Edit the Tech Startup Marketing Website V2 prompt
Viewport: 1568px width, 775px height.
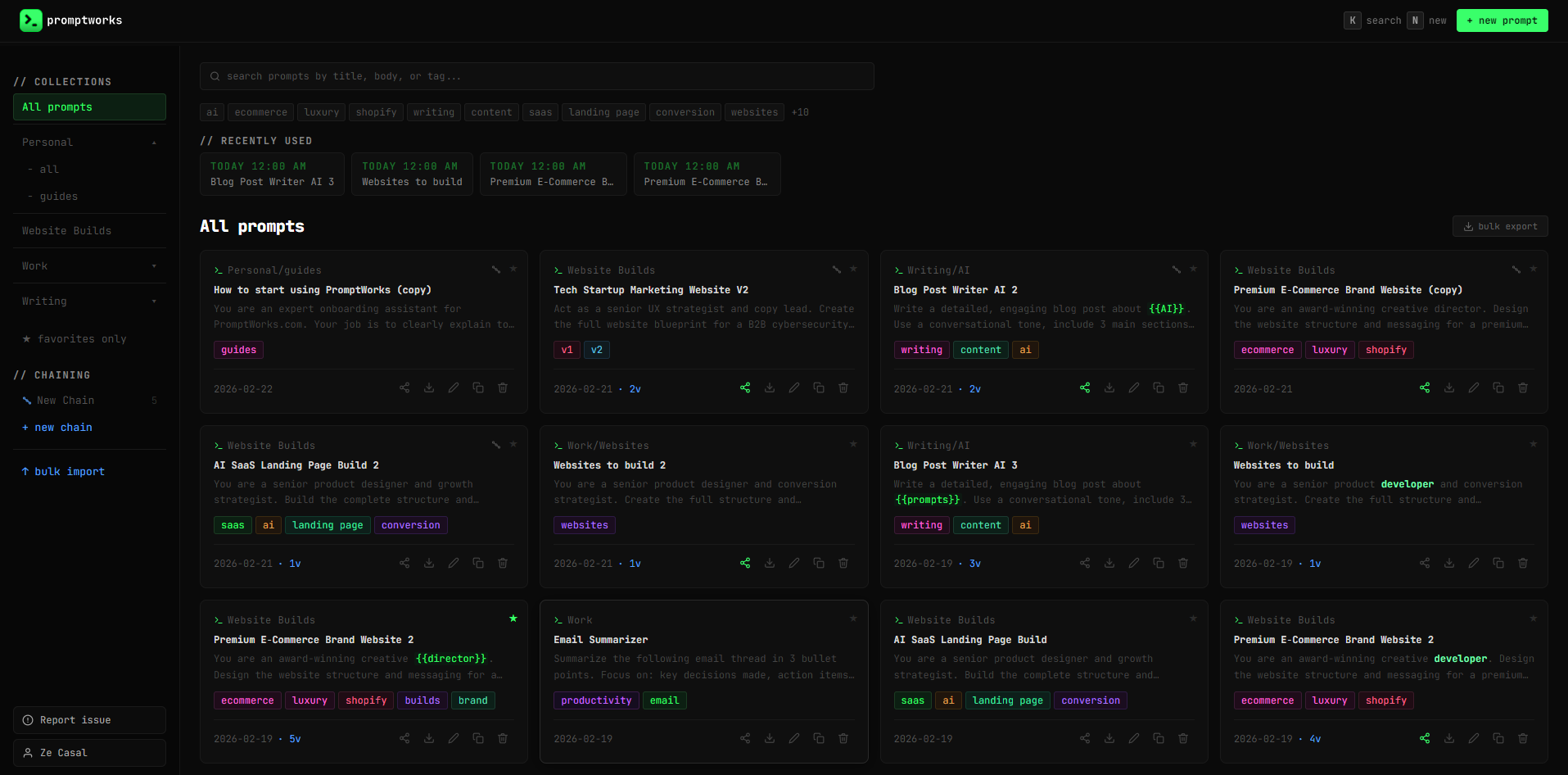794,387
